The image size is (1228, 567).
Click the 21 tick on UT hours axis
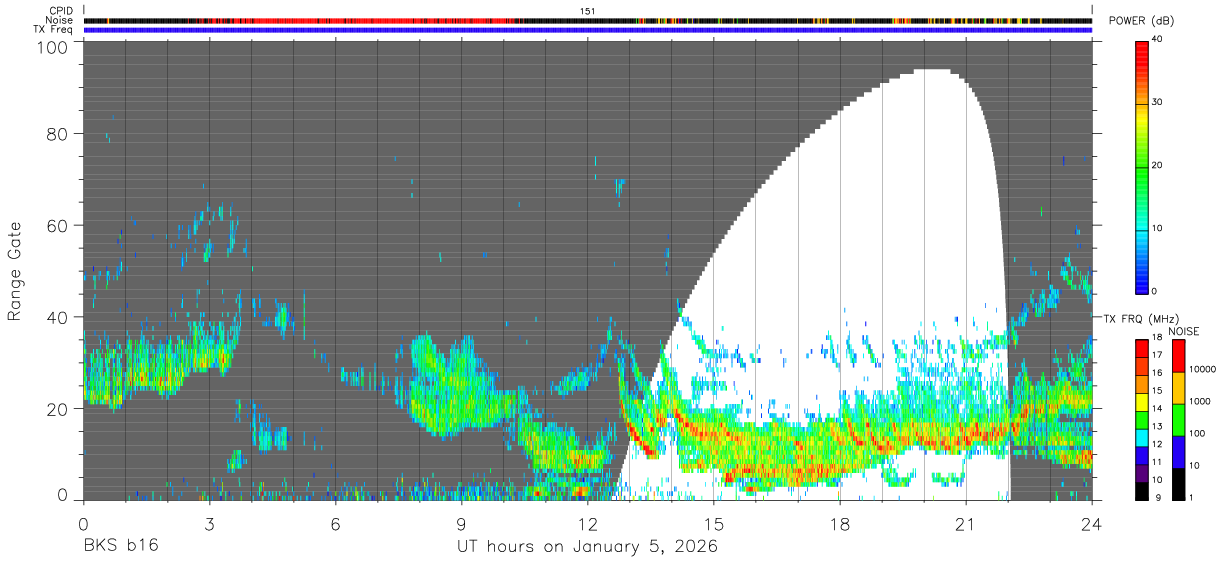[966, 523]
